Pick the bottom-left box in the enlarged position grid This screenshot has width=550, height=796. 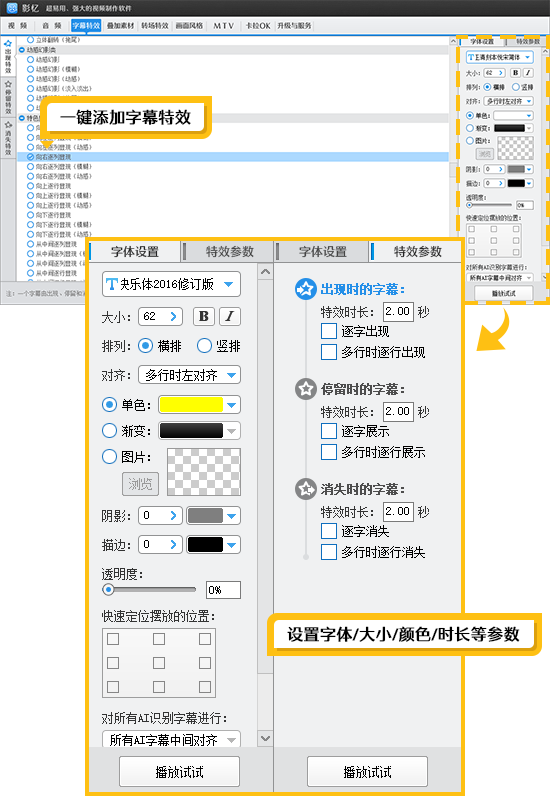pyautogui.click(x=113, y=687)
